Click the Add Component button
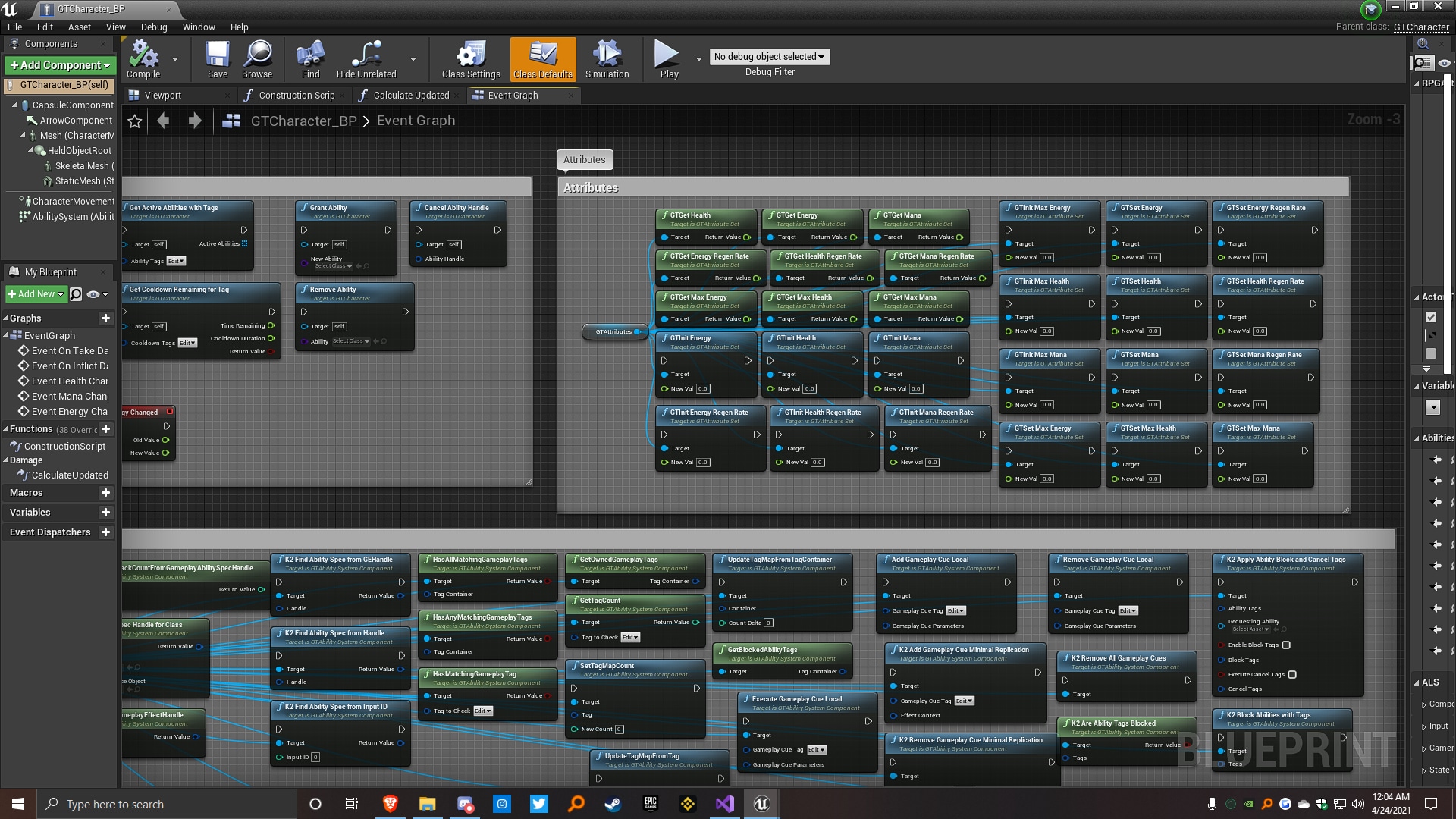This screenshot has height=819, width=1456. [60, 65]
